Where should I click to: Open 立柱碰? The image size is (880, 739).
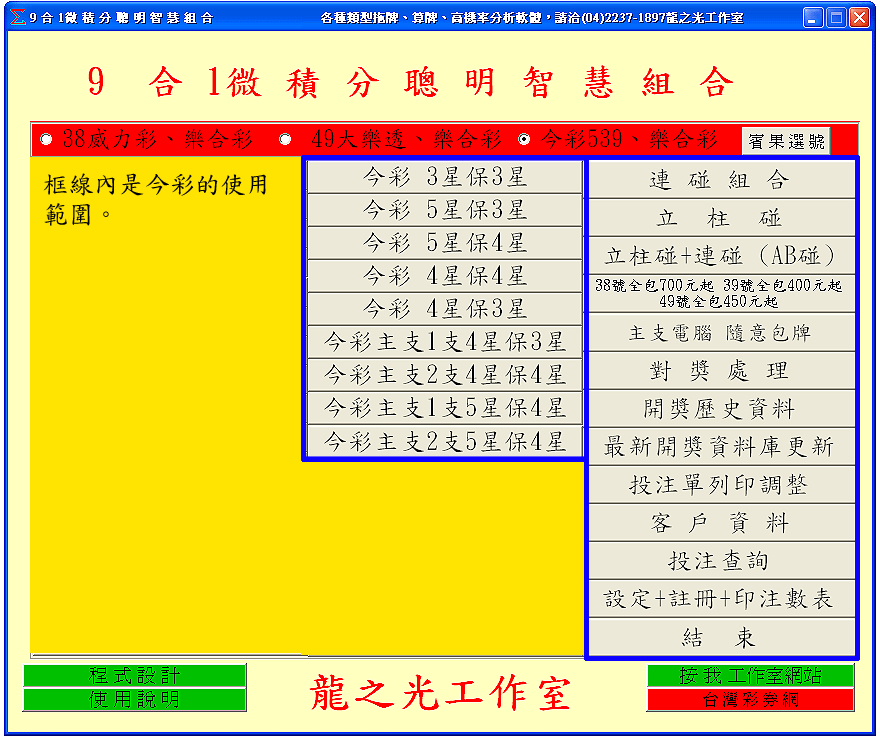721,218
